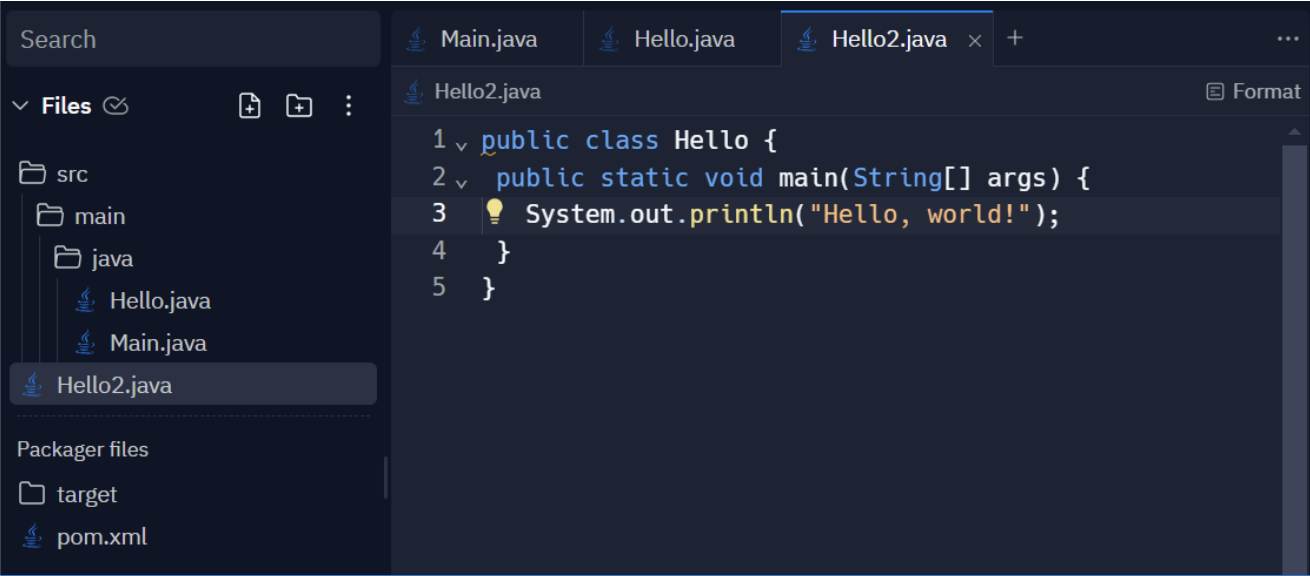Click inside the Search field
Viewport: 1310px width, 576px height.
[x=190, y=40]
